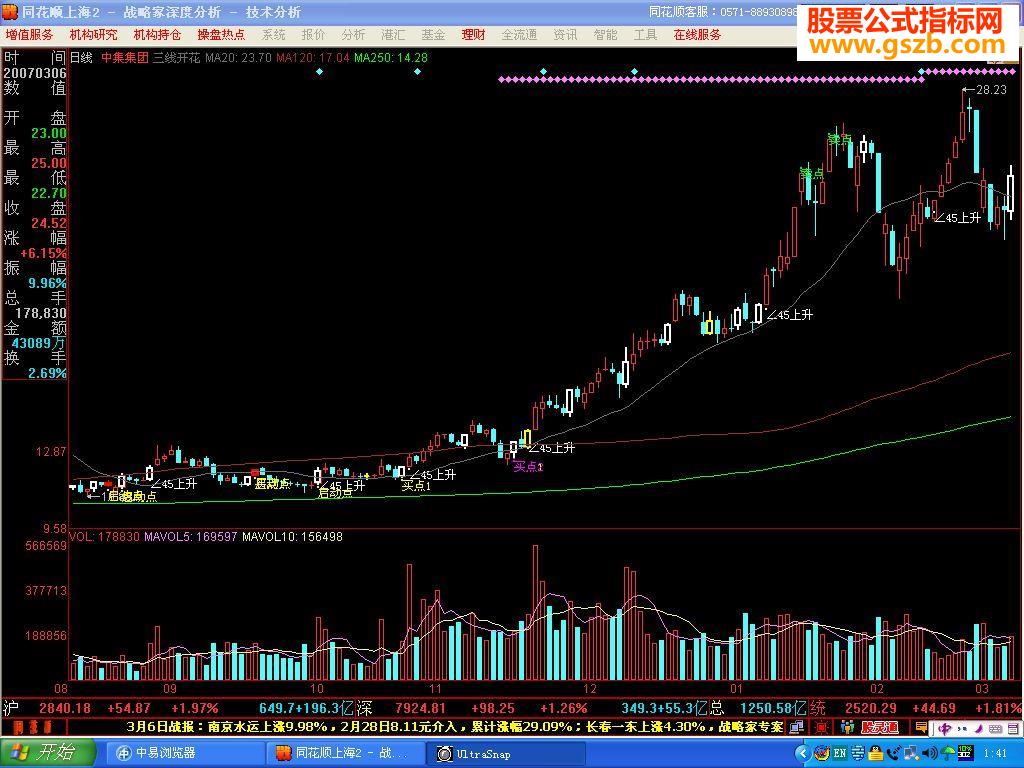The width and height of the screenshot is (1024, 768).
Task: Toggle the Chinese input mode 中 icon
Action: (945, 728)
